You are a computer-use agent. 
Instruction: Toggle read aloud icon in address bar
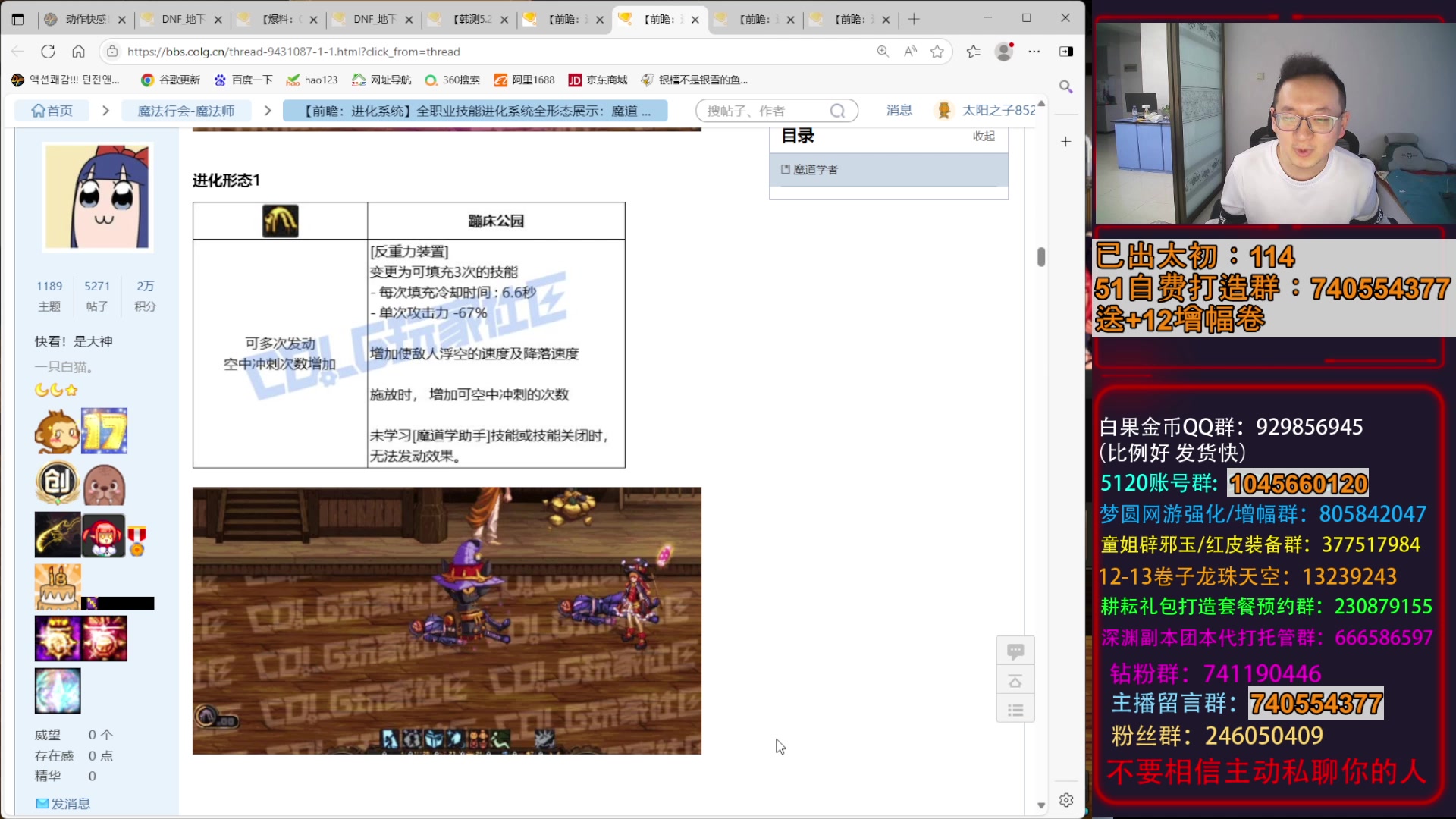[910, 52]
